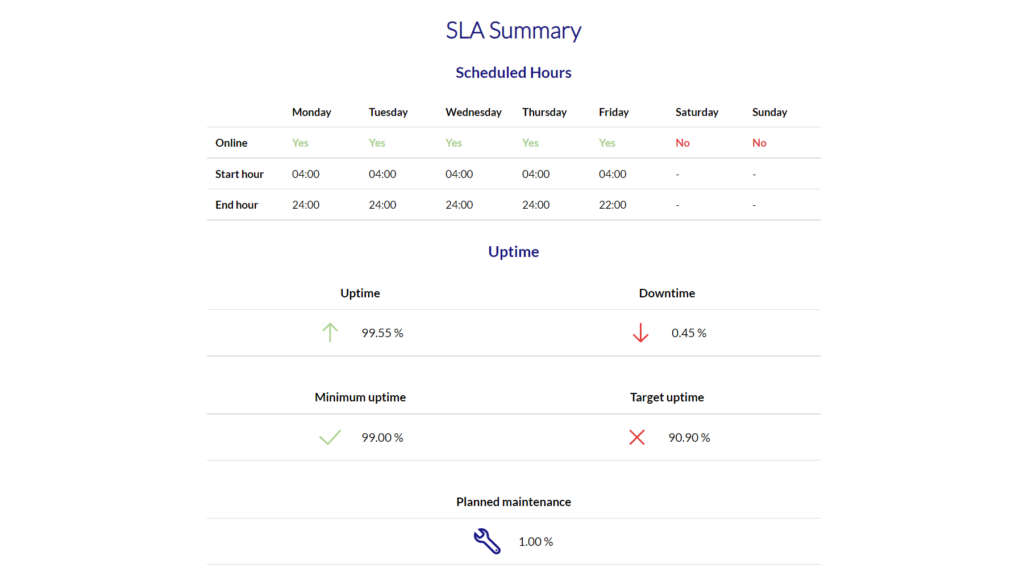Click Monday's 24:00 end hour

pyautogui.click(x=306, y=205)
